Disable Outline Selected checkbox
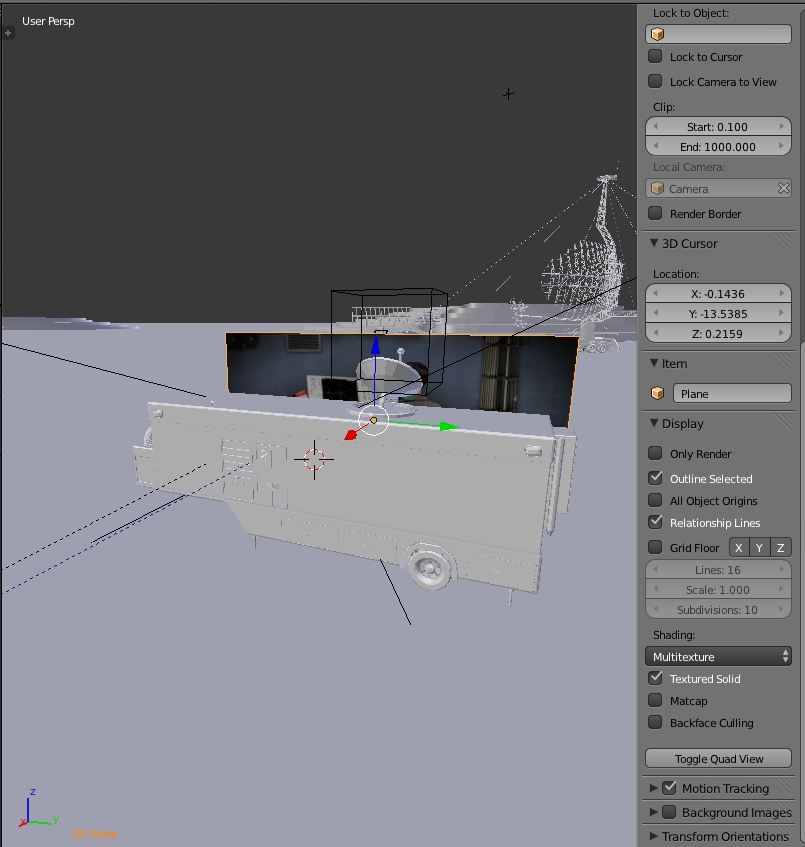Image resolution: width=805 pixels, height=847 pixels. [655, 478]
